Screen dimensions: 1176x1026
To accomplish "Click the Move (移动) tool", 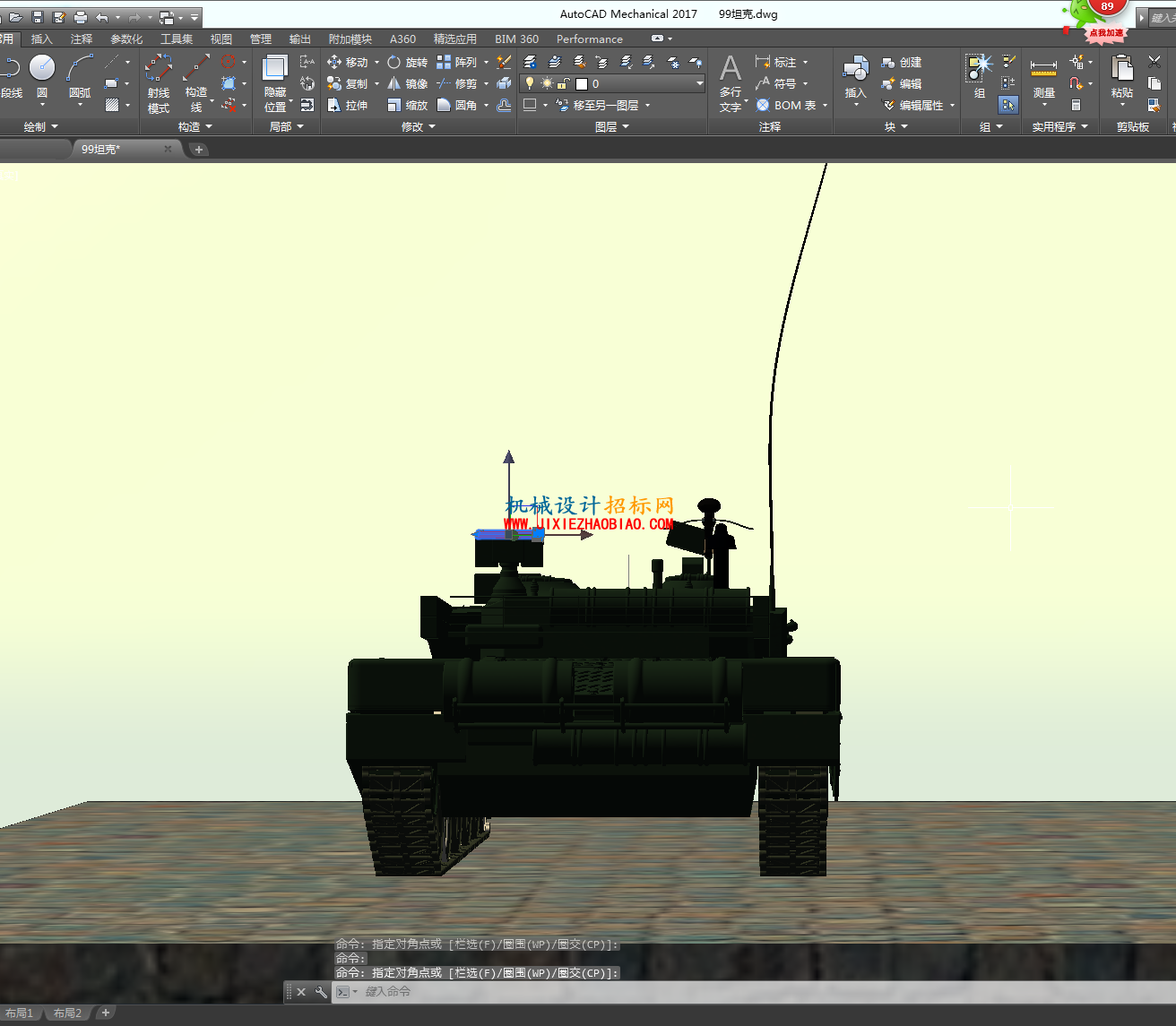I will (348, 62).
